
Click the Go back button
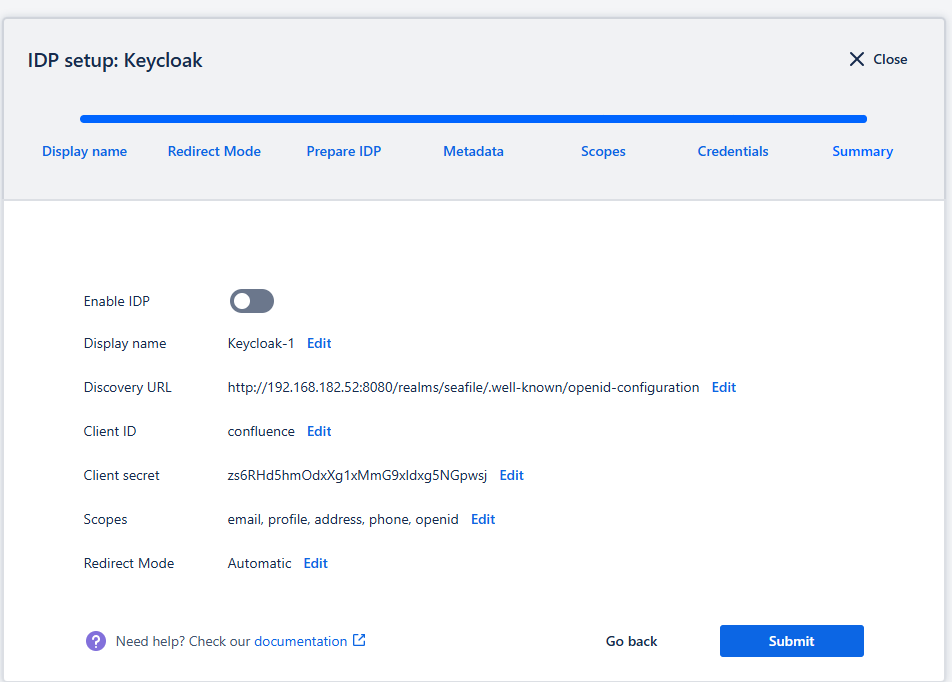point(631,641)
